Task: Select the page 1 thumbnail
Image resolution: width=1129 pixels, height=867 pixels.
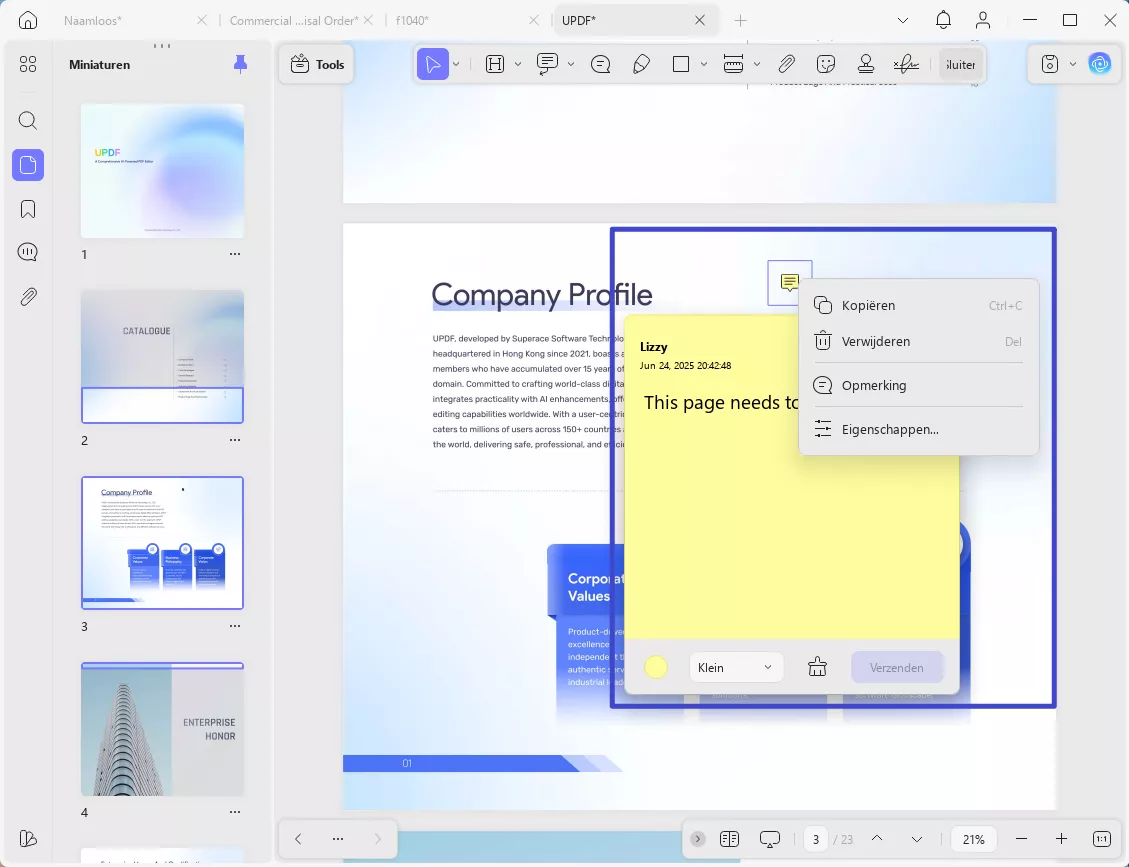Action: coord(163,171)
